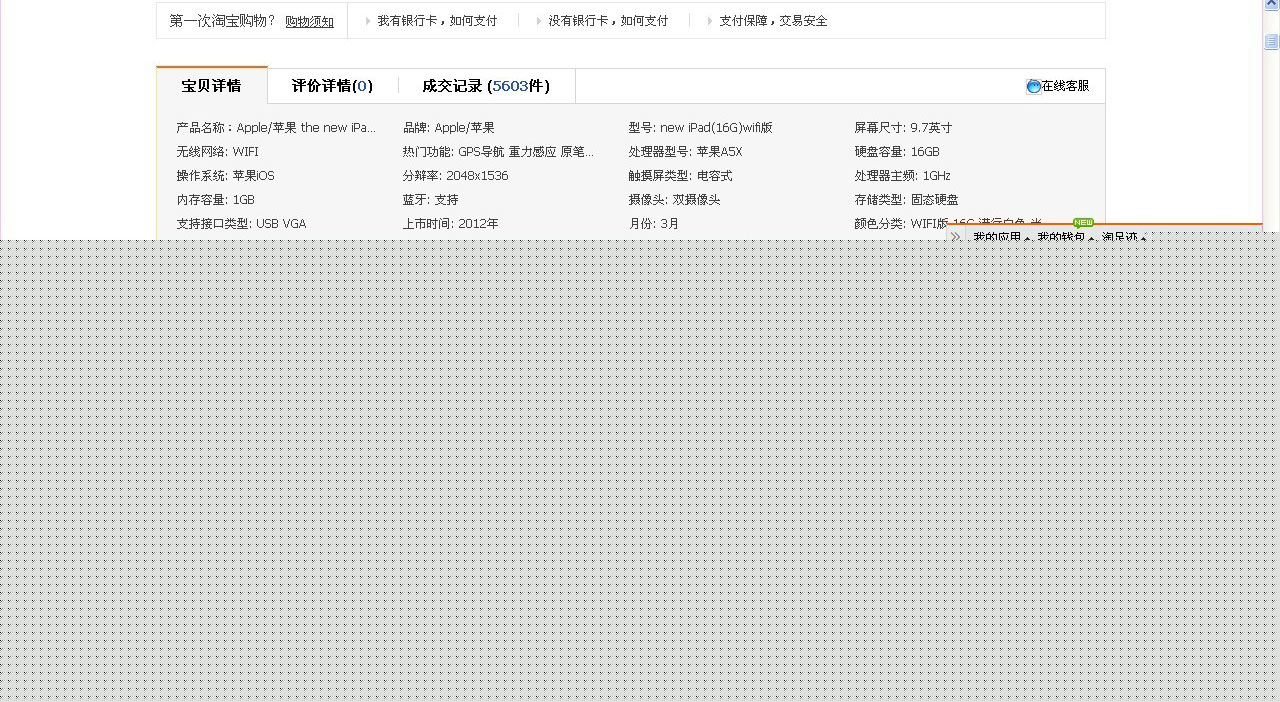1280x702 pixels.
Task: Switch to the 评价详情(0) tab
Action: pyautogui.click(x=332, y=86)
